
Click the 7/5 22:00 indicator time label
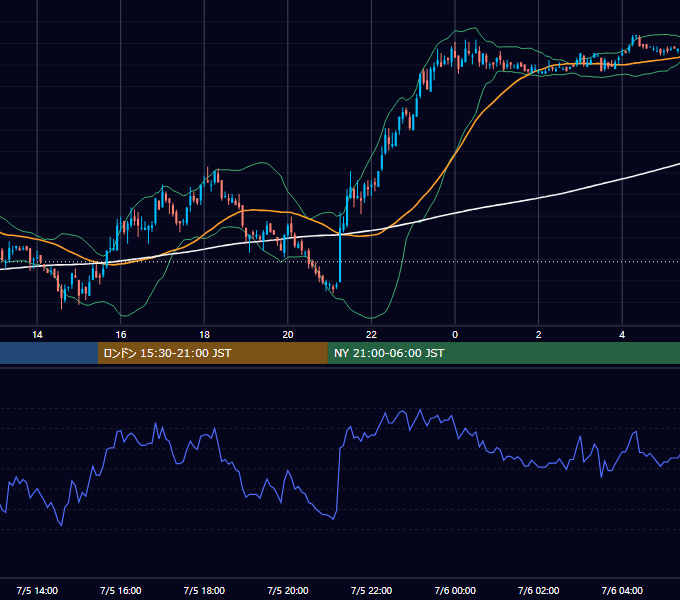coord(371,590)
